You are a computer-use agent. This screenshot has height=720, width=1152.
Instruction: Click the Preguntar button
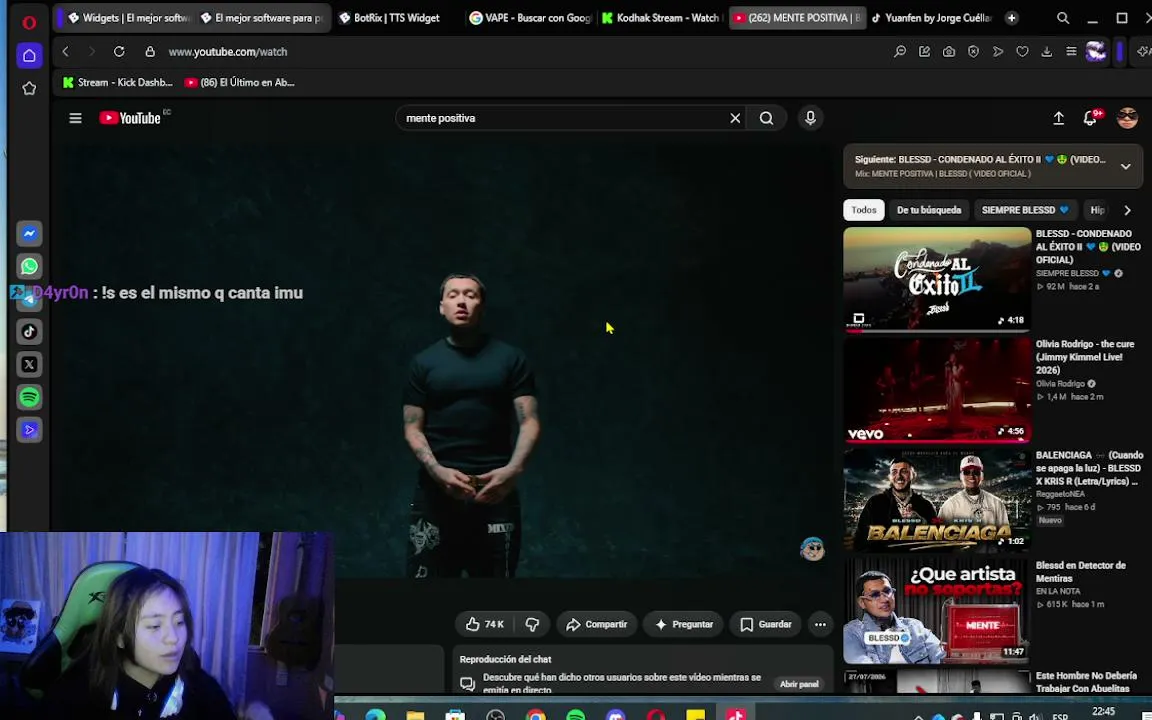tap(683, 624)
